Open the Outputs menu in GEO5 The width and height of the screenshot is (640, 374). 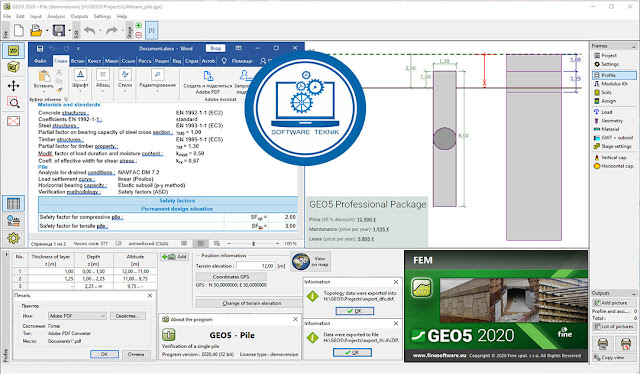click(79, 16)
